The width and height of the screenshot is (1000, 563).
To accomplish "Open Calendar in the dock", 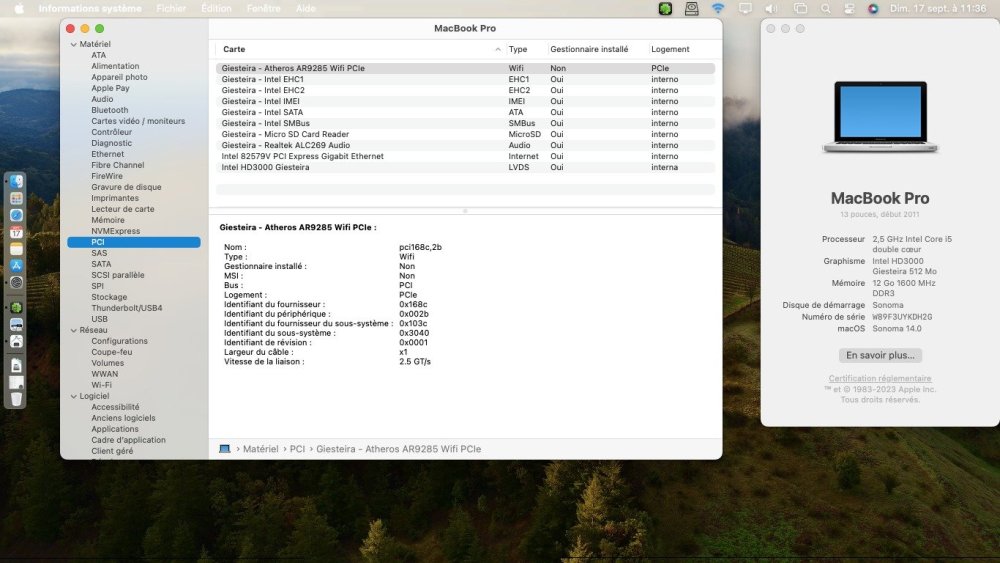I will click(17, 232).
